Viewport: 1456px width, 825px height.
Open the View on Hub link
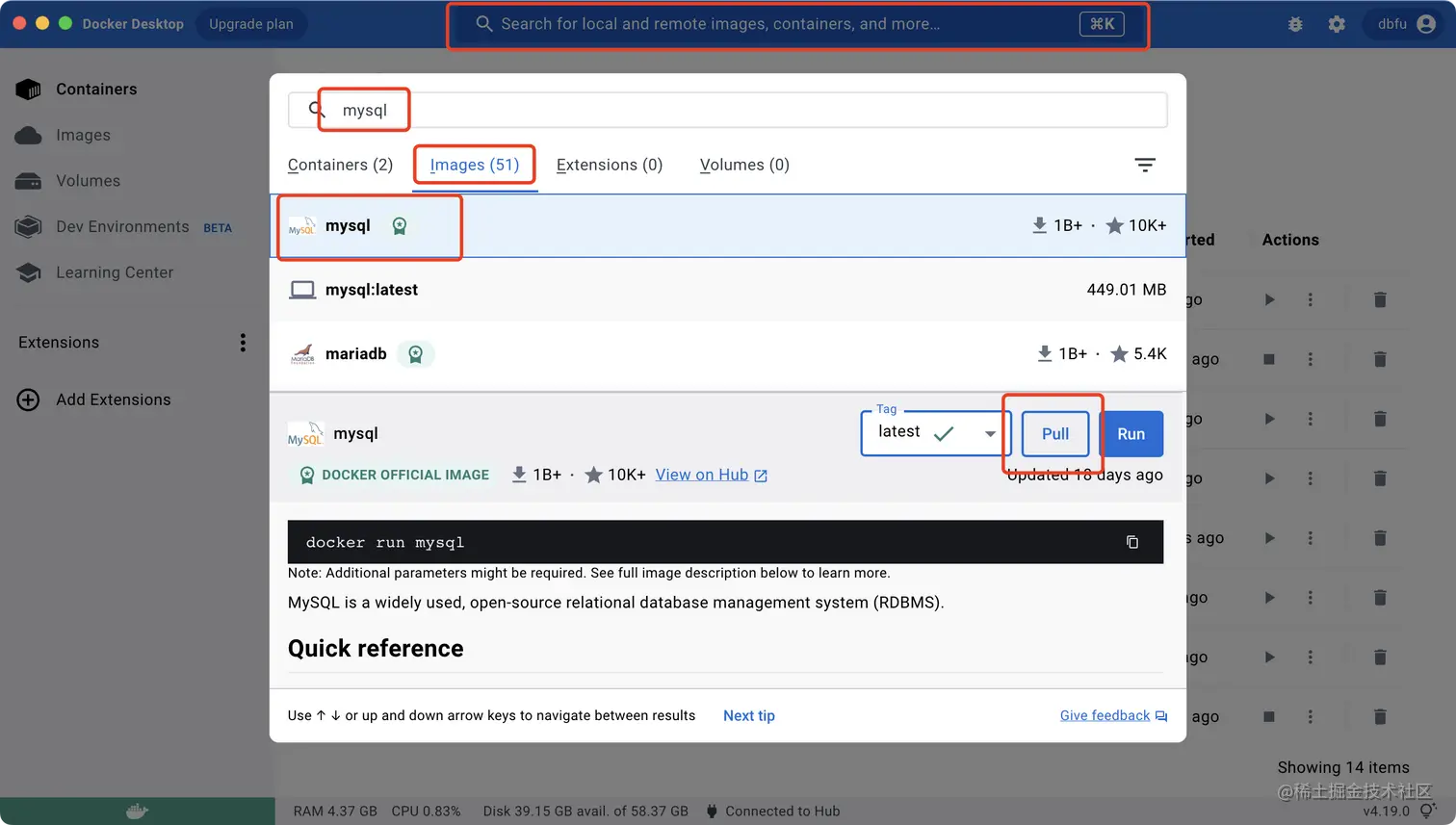point(711,476)
